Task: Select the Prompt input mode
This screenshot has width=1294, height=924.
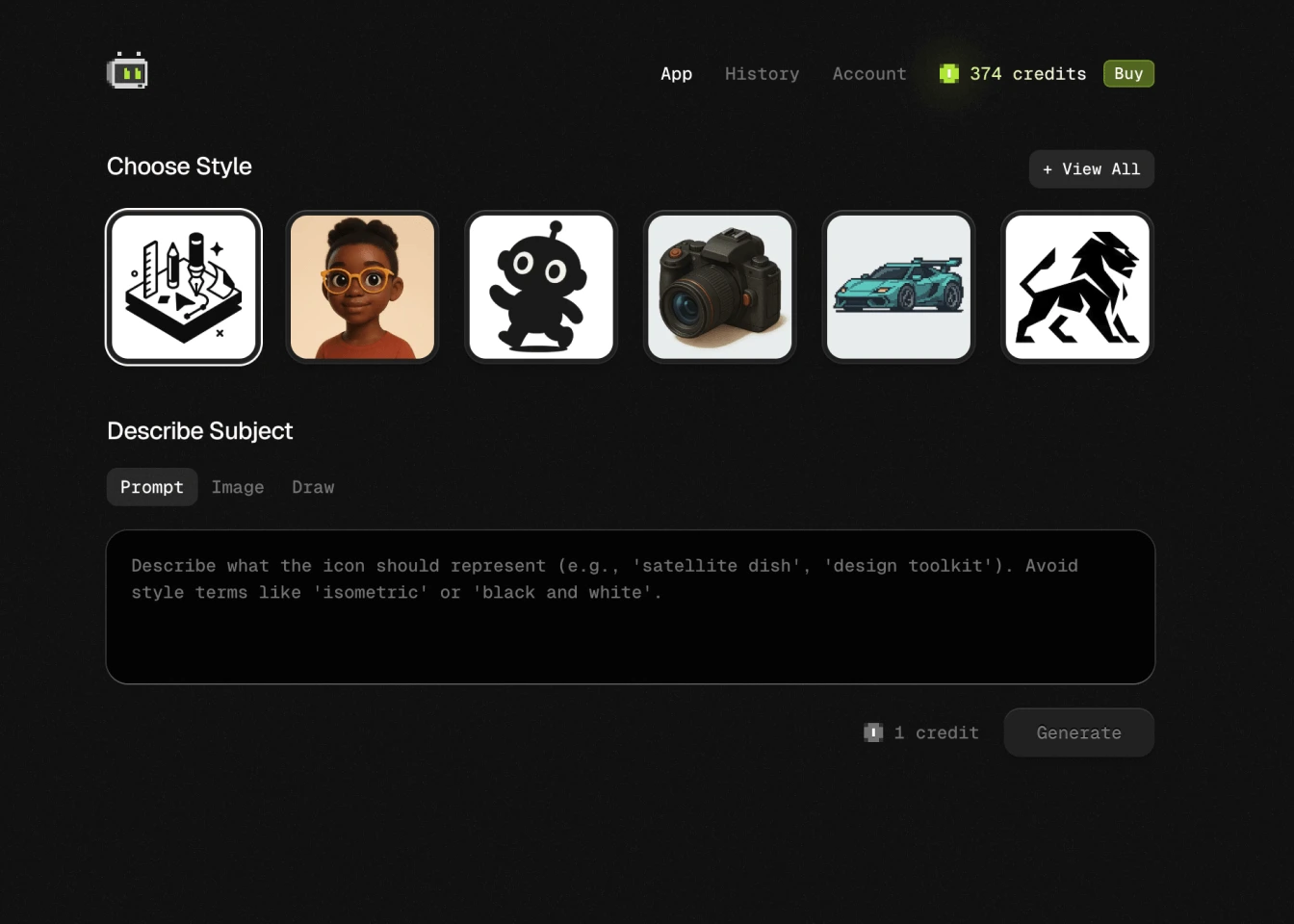Action: [151, 487]
